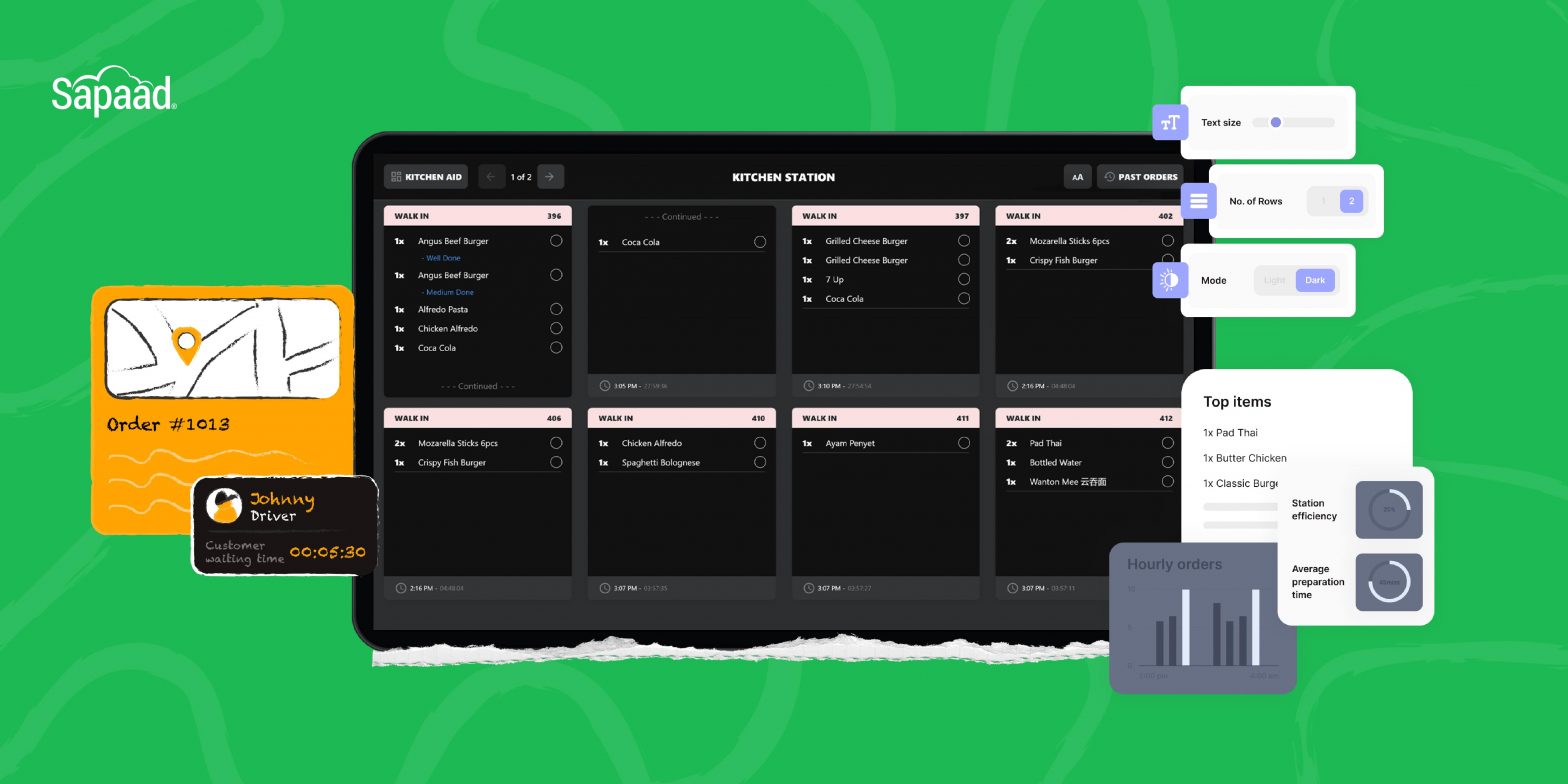Click Johnny the driver's avatar
Viewport: 1568px width, 784px height.
pos(224,506)
